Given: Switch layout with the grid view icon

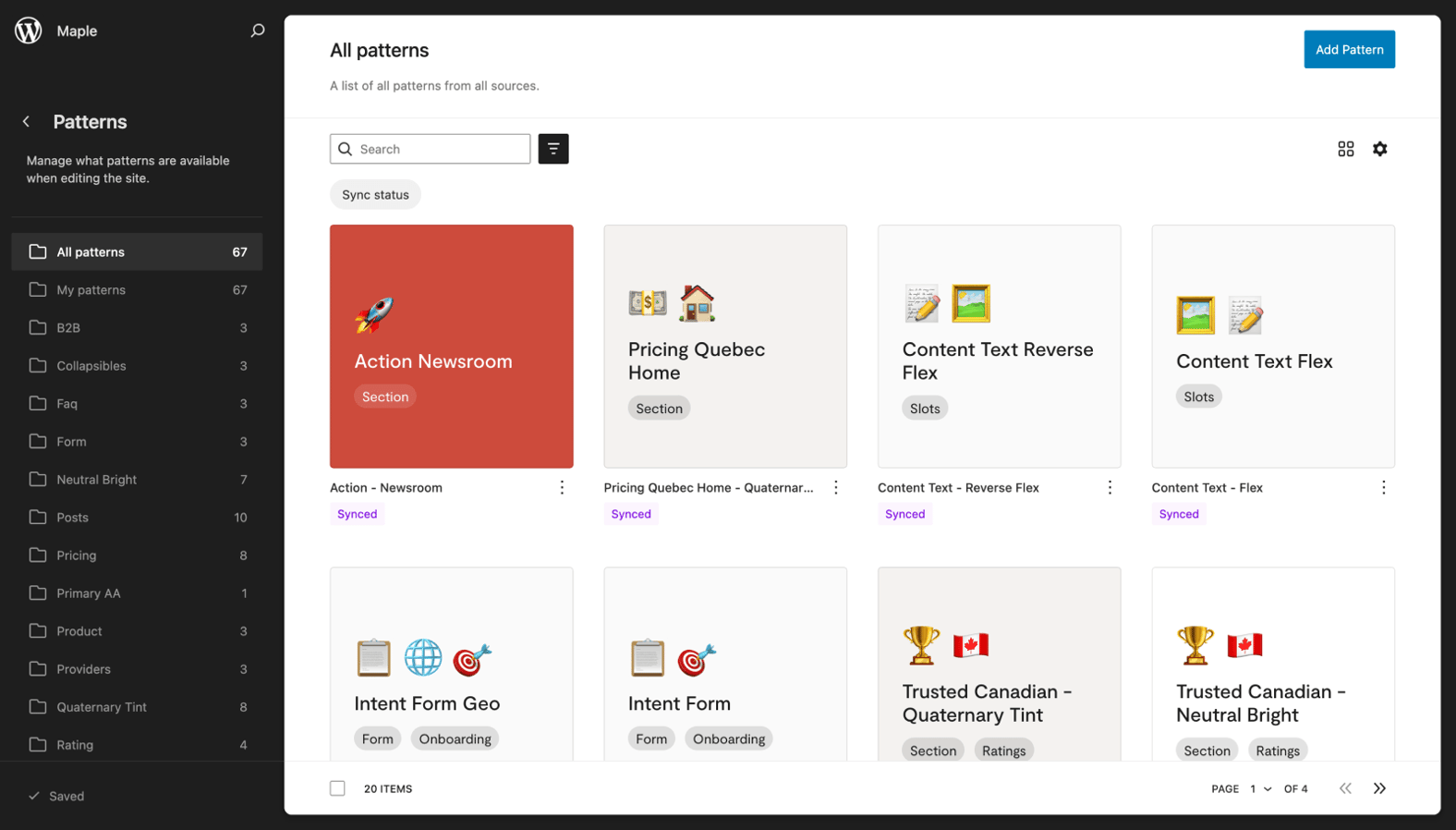Looking at the screenshot, I should [x=1346, y=149].
